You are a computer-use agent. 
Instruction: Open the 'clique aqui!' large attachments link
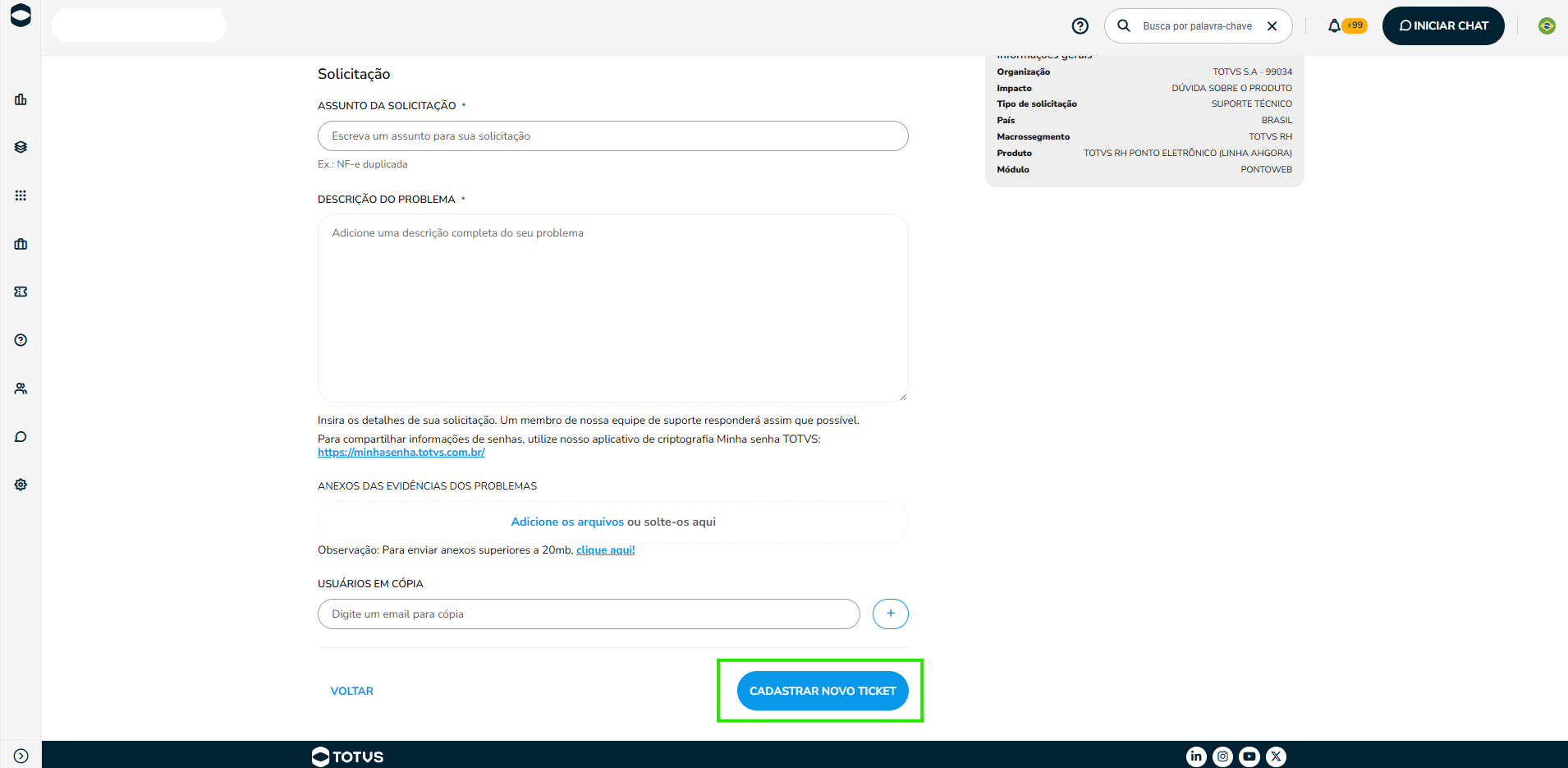click(x=605, y=550)
